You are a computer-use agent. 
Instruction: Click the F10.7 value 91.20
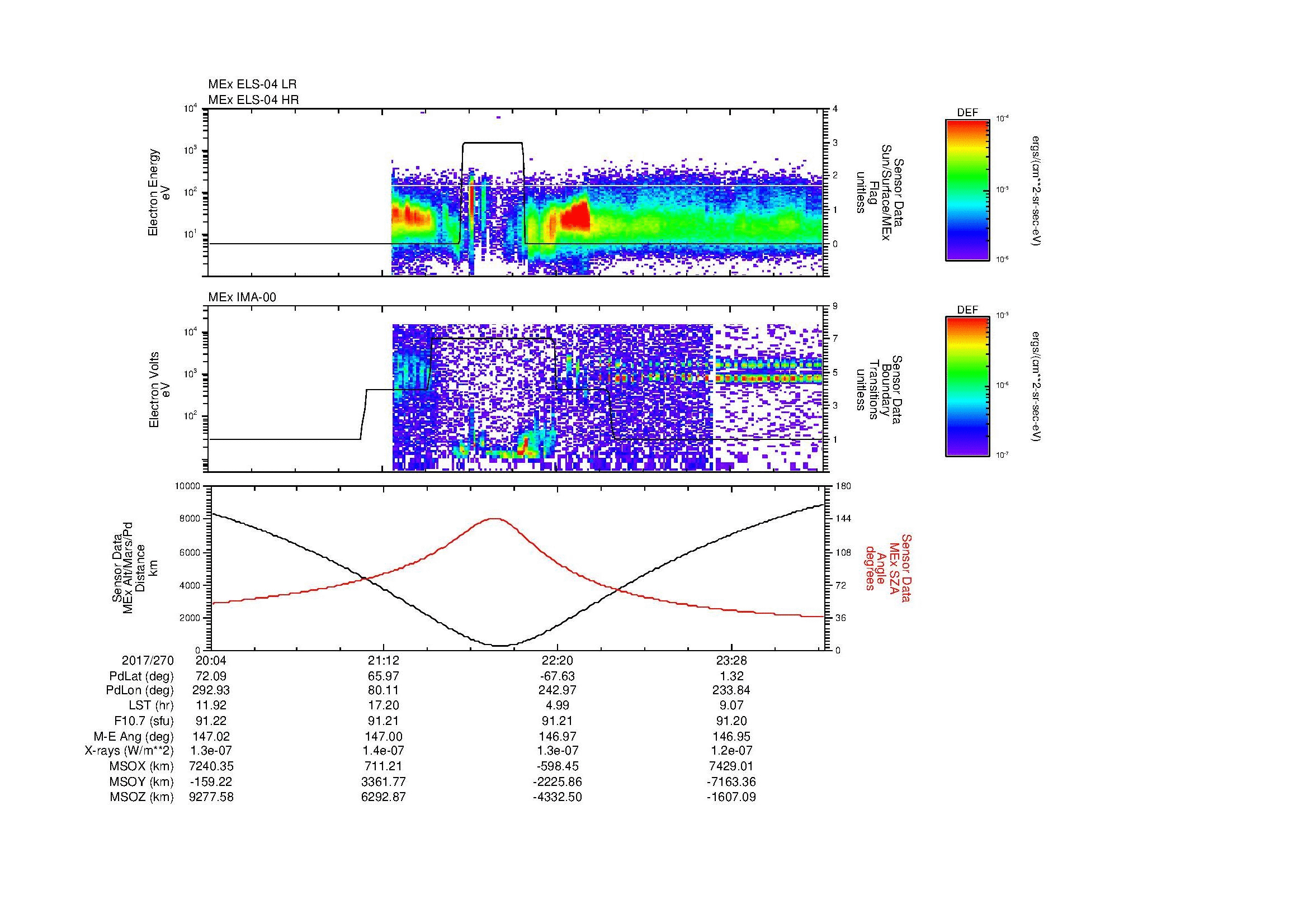[x=731, y=721]
